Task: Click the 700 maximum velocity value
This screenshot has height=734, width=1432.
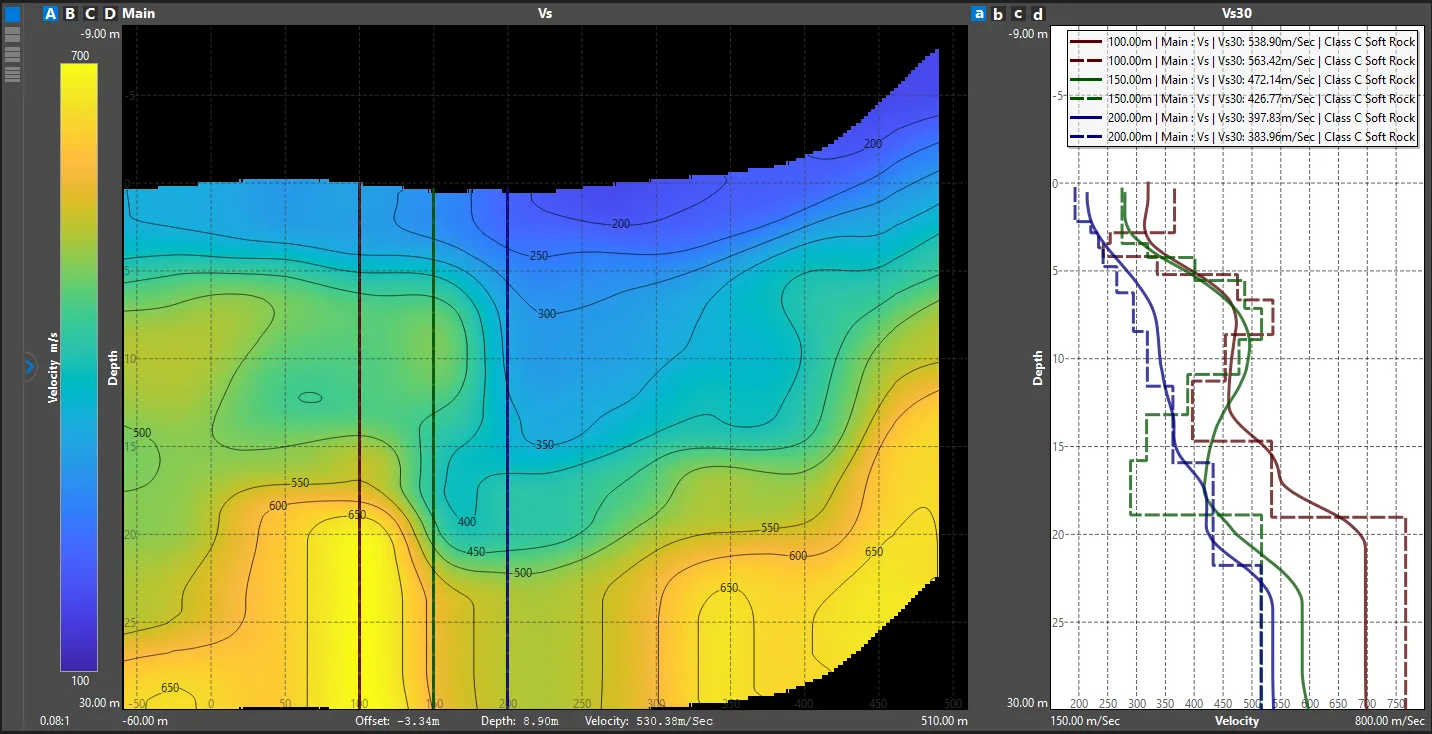Action: (79, 56)
